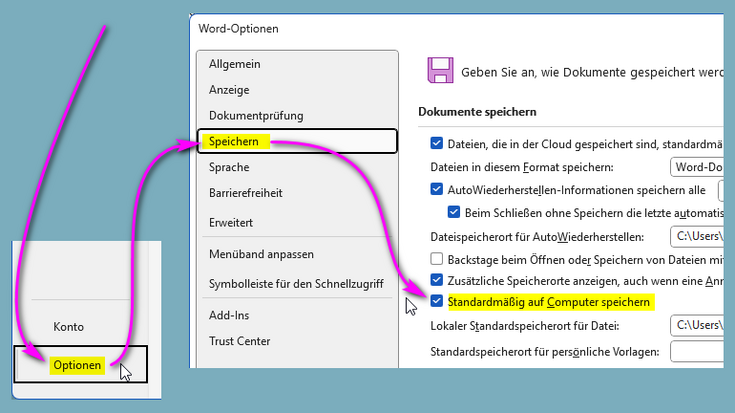Toggle Standardmäßig auf Computer speichern checkbox
This screenshot has width=735, height=413.
(436, 301)
